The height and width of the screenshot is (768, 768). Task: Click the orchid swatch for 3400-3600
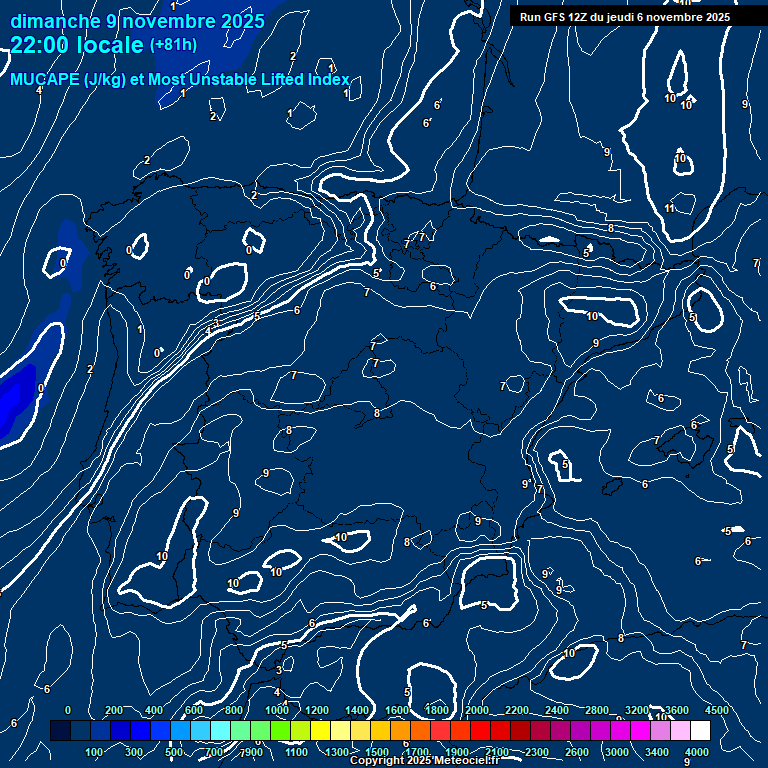point(660,730)
